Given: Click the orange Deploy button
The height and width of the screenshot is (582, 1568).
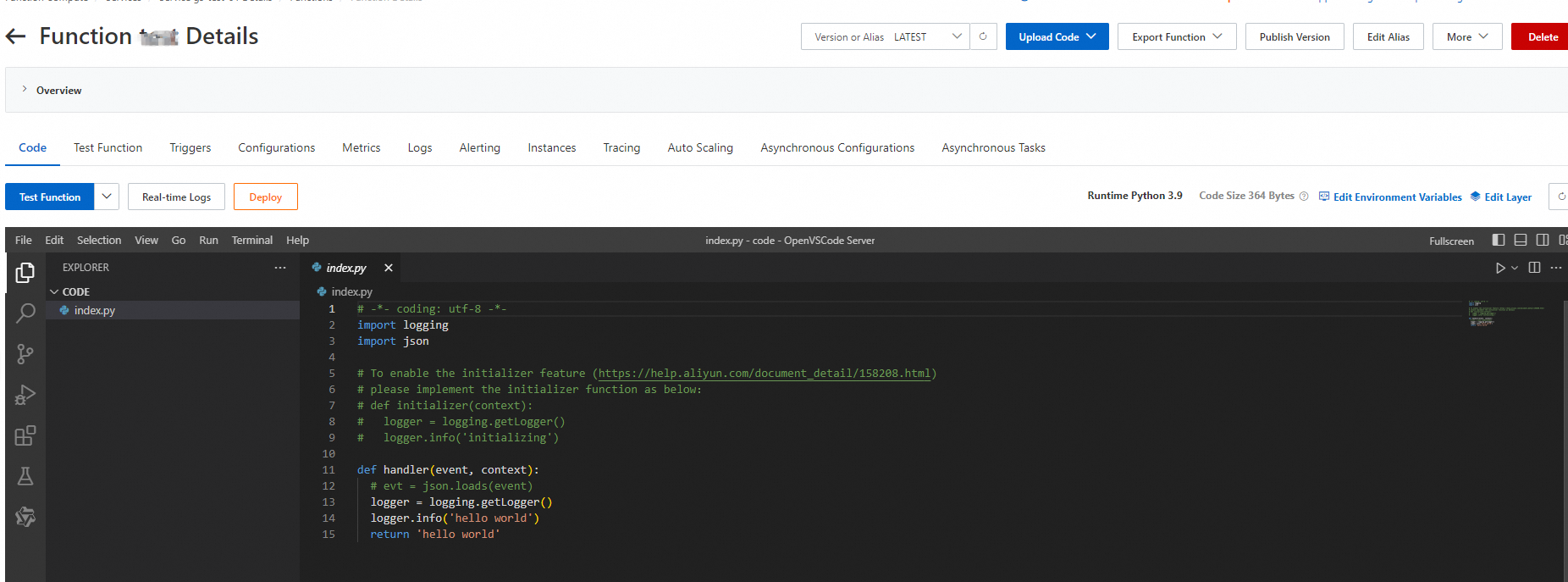Looking at the screenshot, I should [x=265, y=197].
